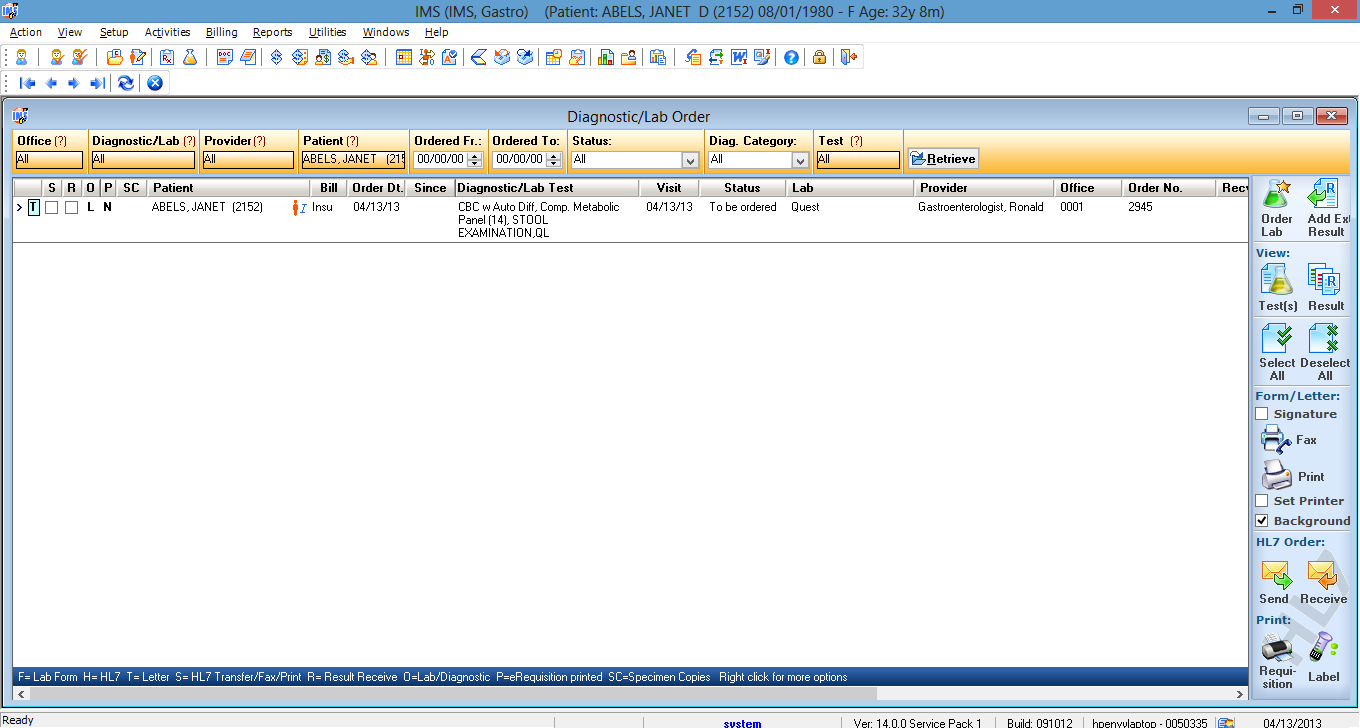The width and height of the screenshot is (1360, 728).
Task: Sort by Provider column header
Action: (x=984, y=188)
